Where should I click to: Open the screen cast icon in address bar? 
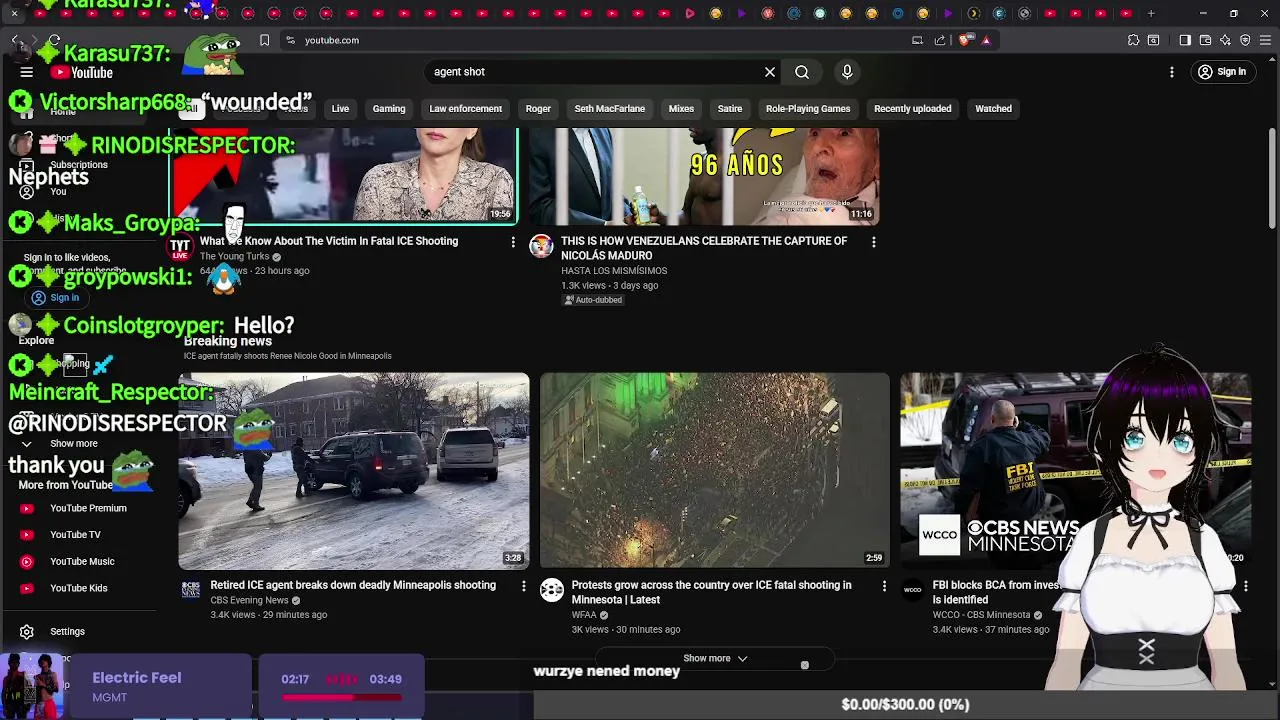coord(917,40)
